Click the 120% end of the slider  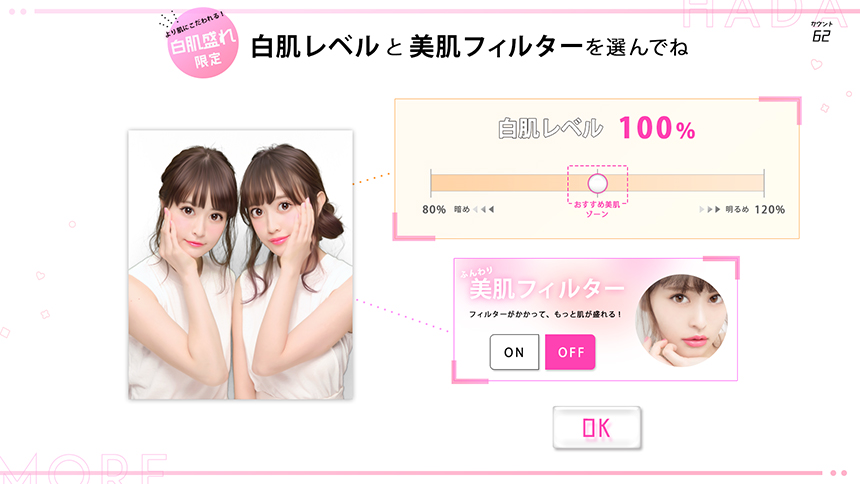[763, 183]
